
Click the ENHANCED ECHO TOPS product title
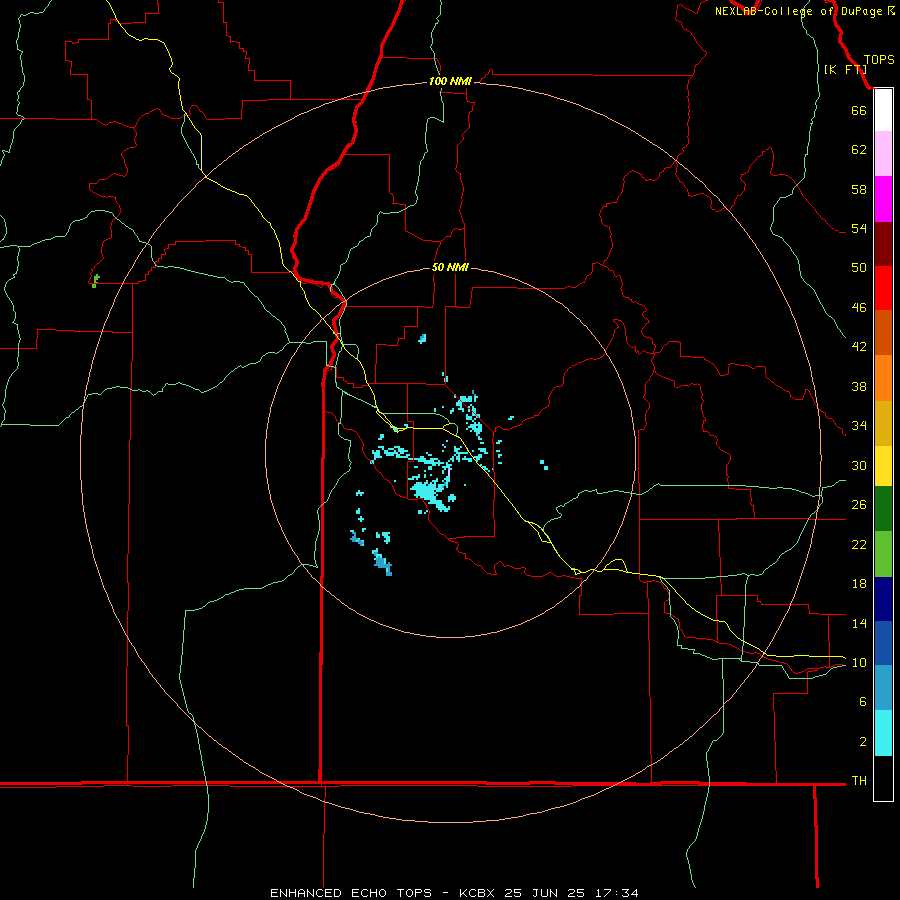[x=350, y=893]
